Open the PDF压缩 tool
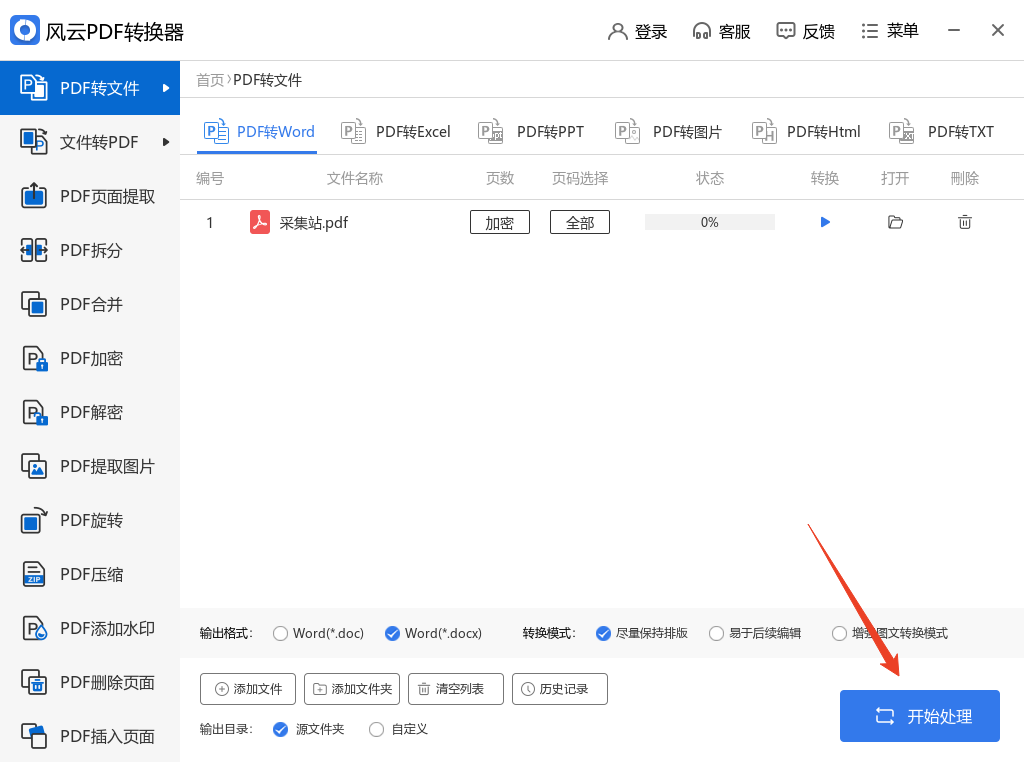Viewport: 1024px width, 762px height. (x=89, y=575)
